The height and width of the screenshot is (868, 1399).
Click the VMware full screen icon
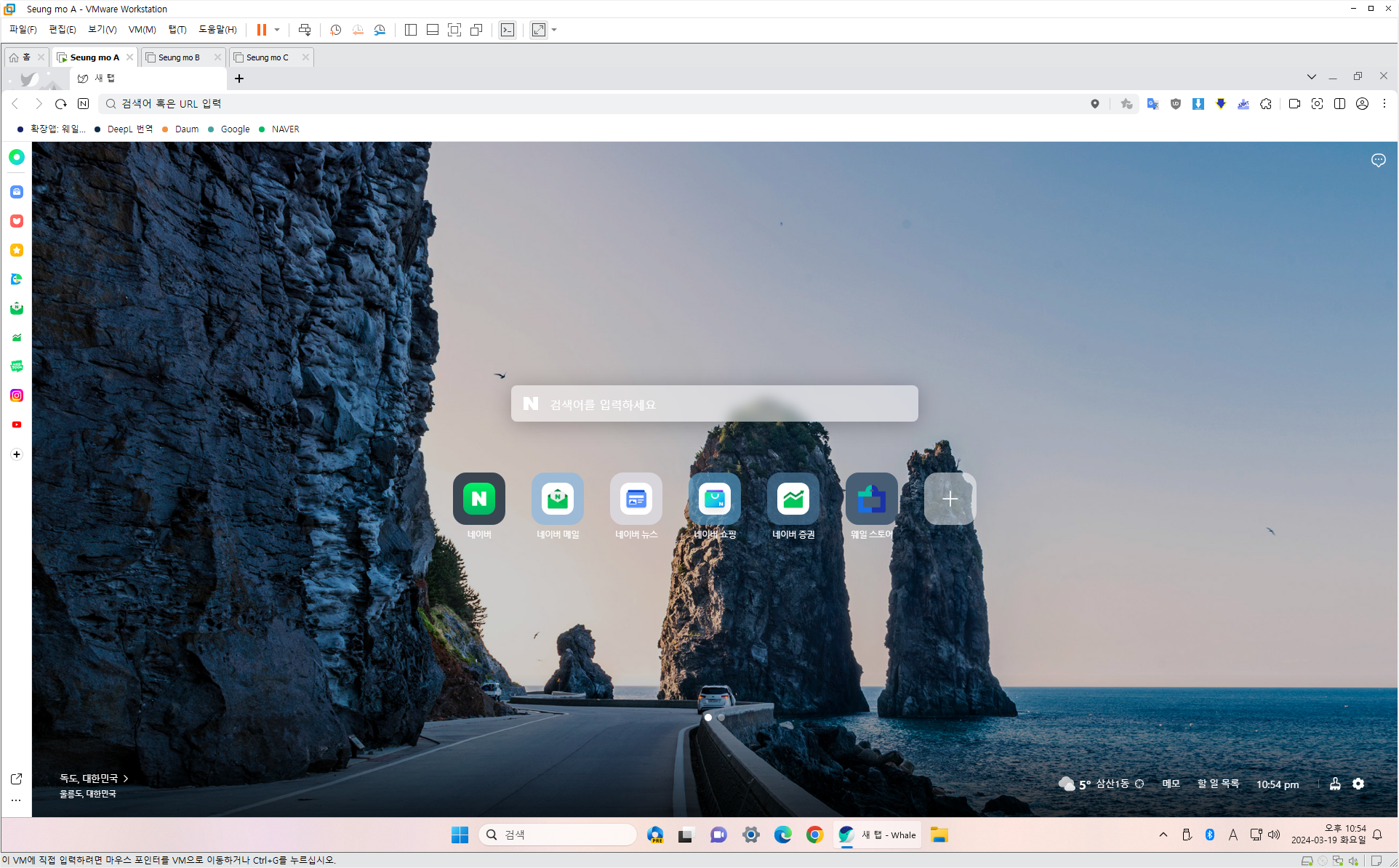tap(454, 30)
